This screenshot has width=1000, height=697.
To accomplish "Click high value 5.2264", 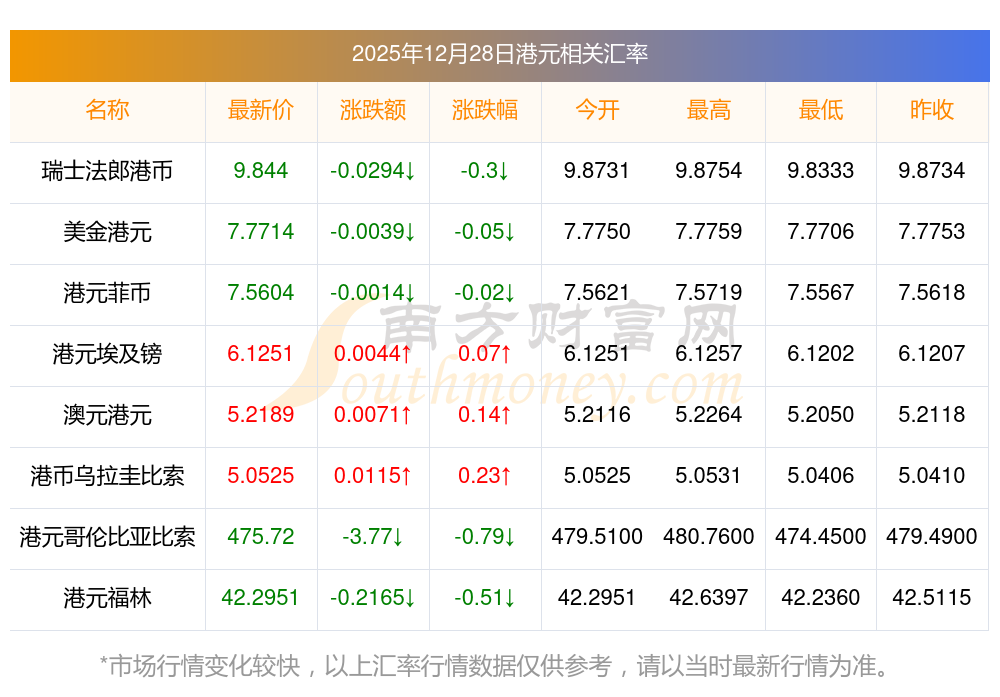I will (709, 415).
